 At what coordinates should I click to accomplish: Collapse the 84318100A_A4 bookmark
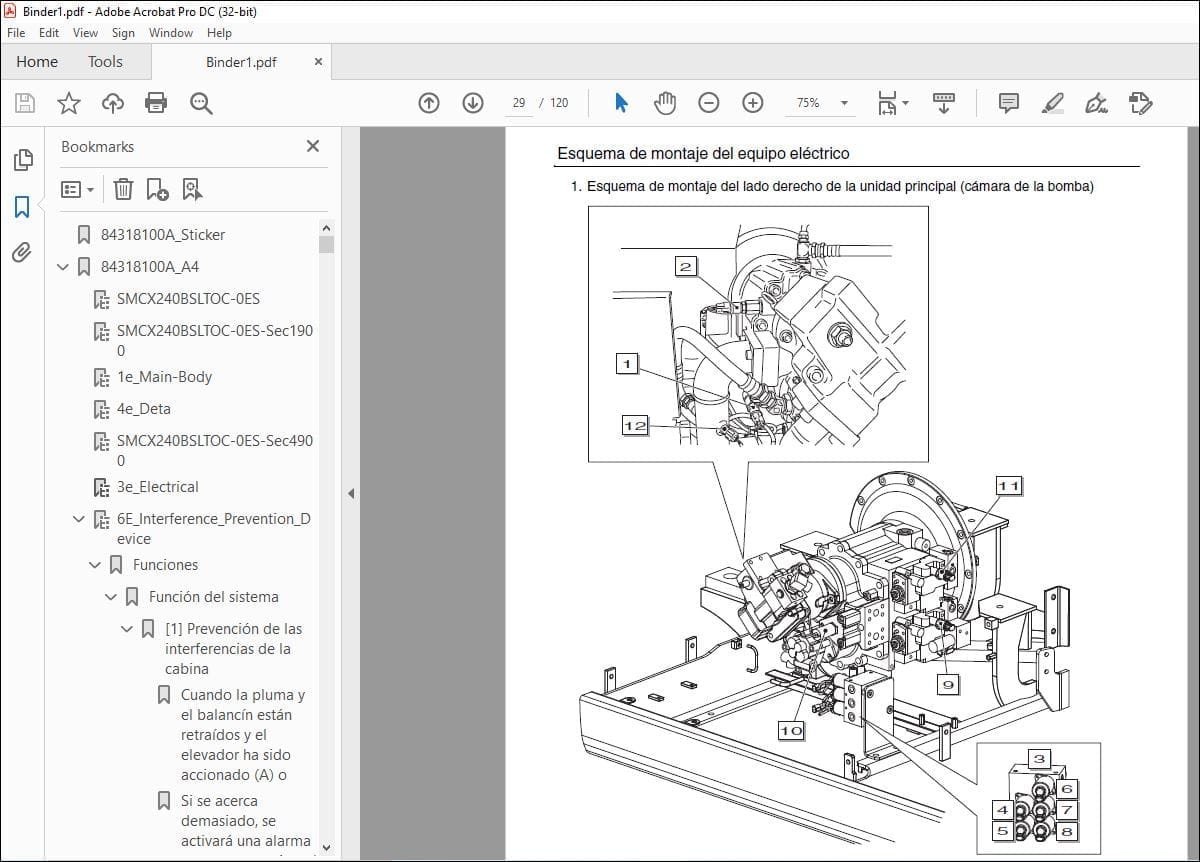click(63, 267)
